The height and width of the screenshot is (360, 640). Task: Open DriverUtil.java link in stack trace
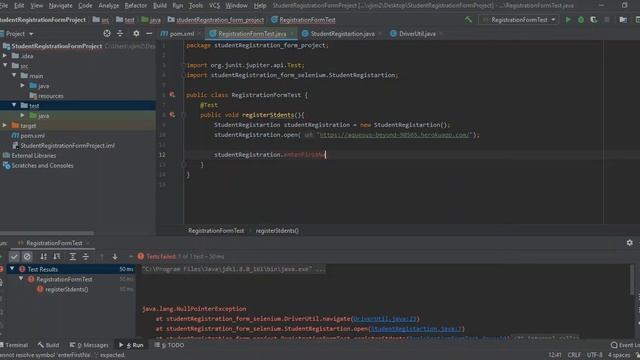(x=384, y=319)
